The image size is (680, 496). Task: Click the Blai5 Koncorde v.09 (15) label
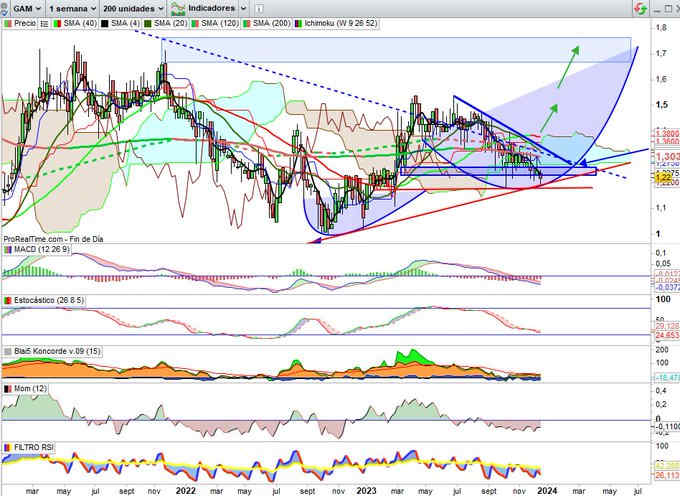click(57, 351)
